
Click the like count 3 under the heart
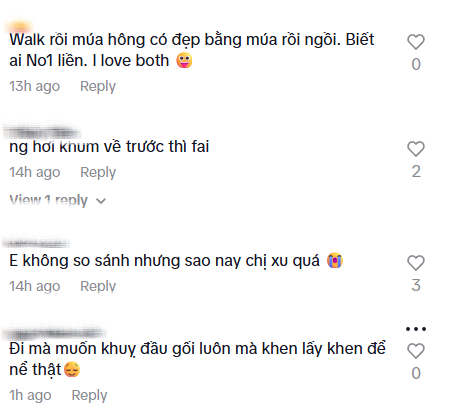[x=416, y=285]
